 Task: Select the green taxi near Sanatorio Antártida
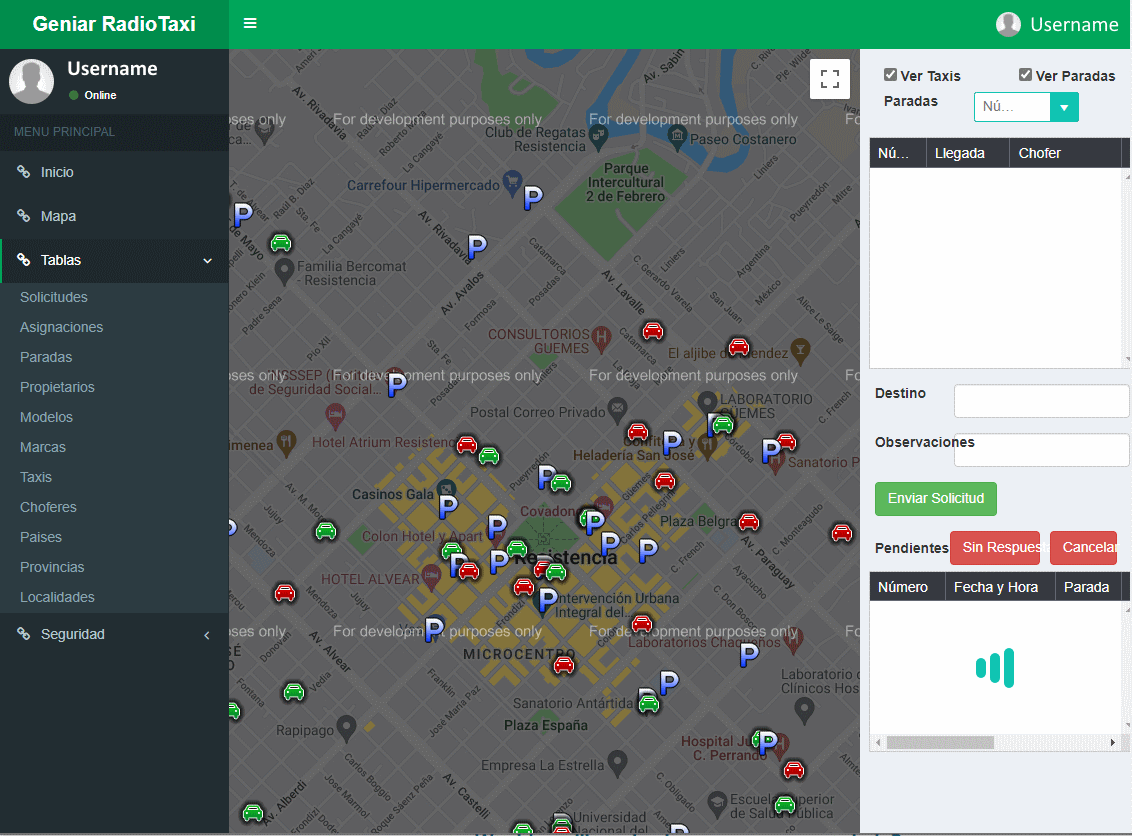[649, 702]
